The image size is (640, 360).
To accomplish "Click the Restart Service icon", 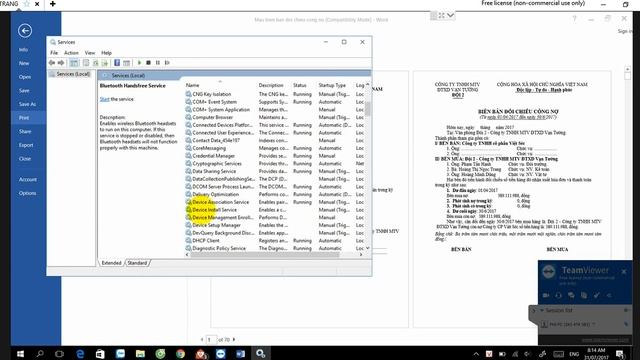I will coord(167,63).
